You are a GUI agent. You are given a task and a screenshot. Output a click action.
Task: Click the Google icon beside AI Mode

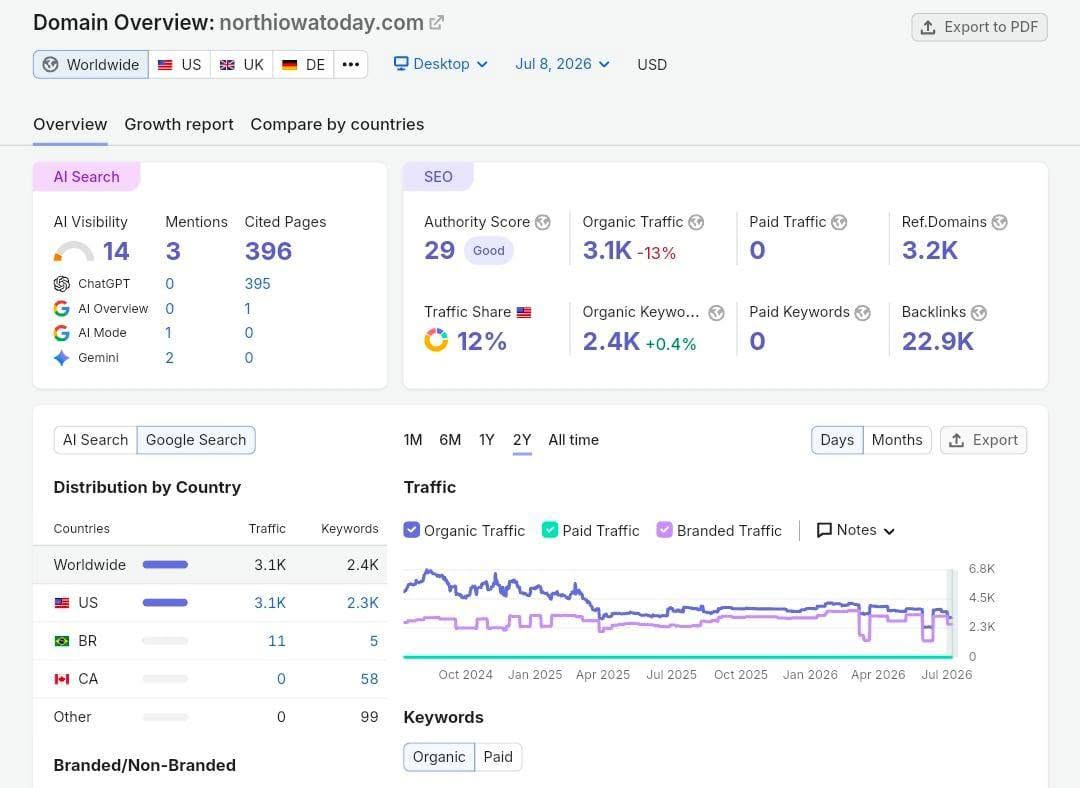pos(61,333)
